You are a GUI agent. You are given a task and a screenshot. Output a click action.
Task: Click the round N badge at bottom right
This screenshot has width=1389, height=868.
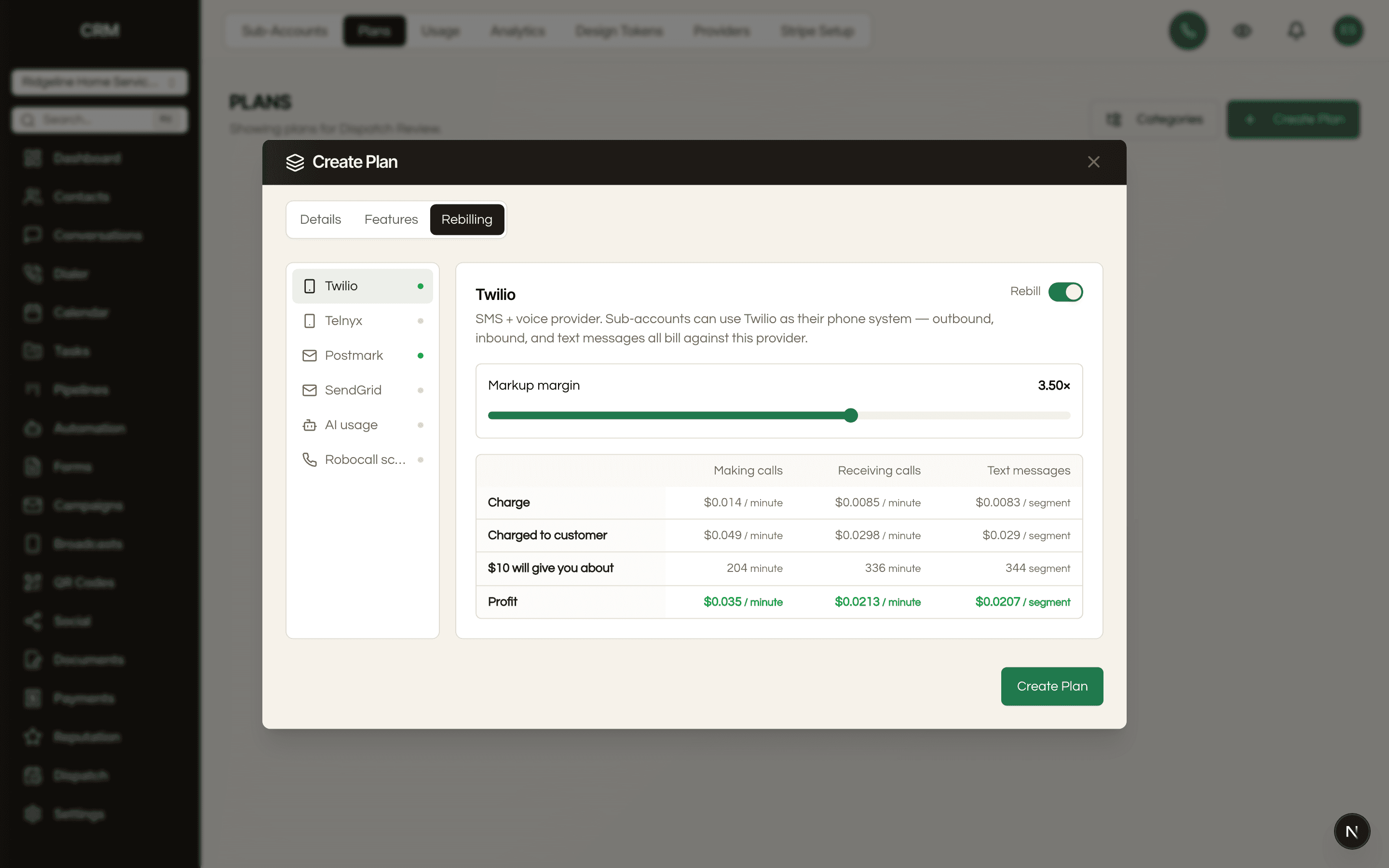pyautogui.click(x=1352, y=831)
